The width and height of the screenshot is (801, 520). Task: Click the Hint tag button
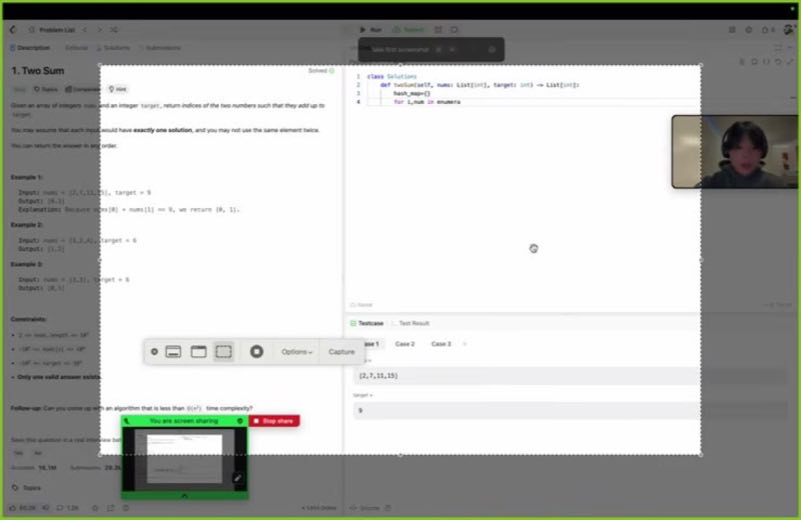coord(117,89)
